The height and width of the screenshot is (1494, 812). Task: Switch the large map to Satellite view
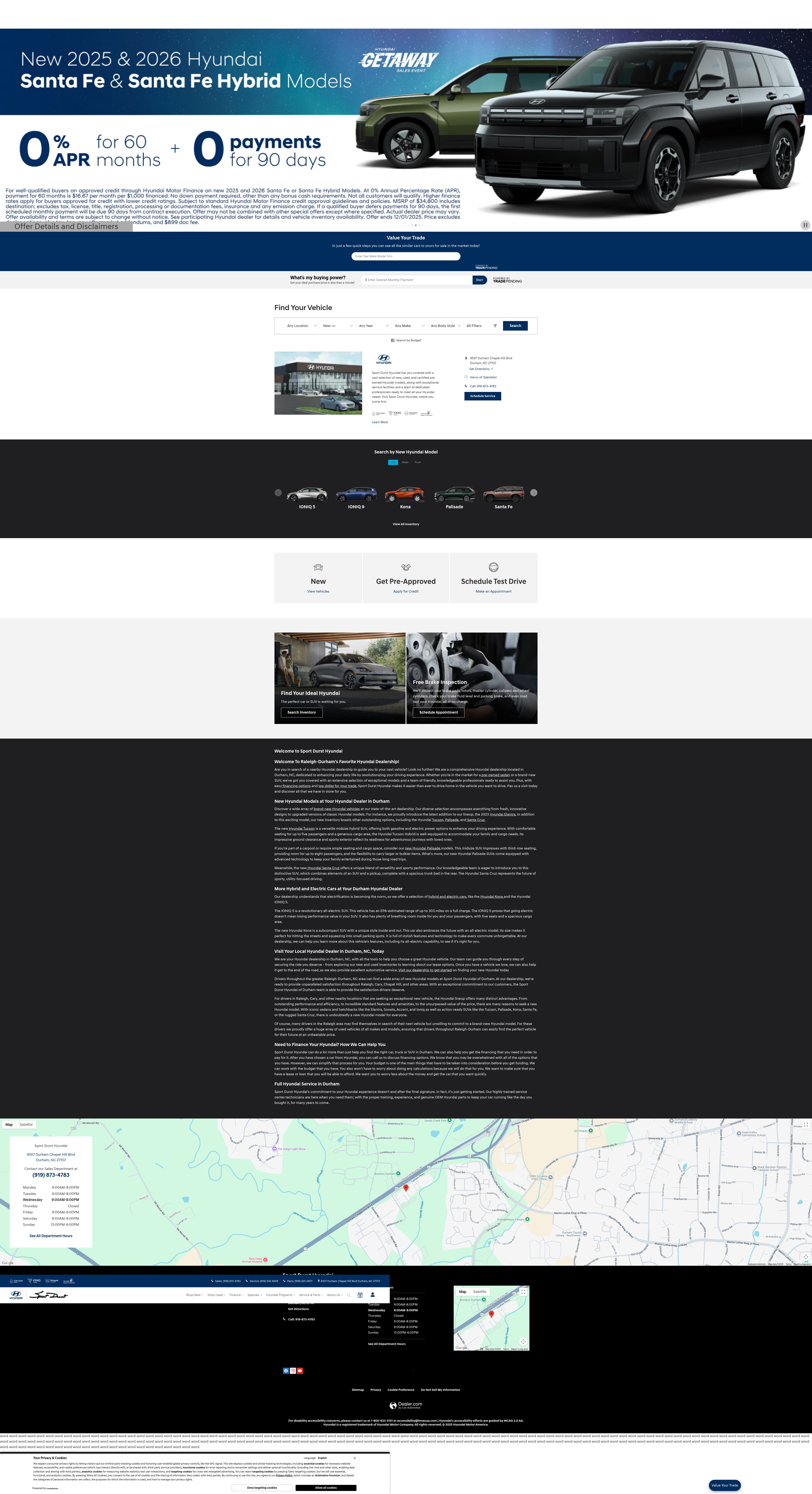(26, 1125)
